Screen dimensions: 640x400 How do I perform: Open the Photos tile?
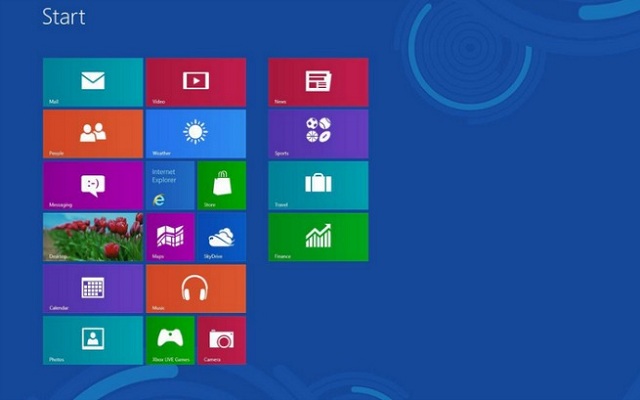pyautogui.click(x=93, y=340)
